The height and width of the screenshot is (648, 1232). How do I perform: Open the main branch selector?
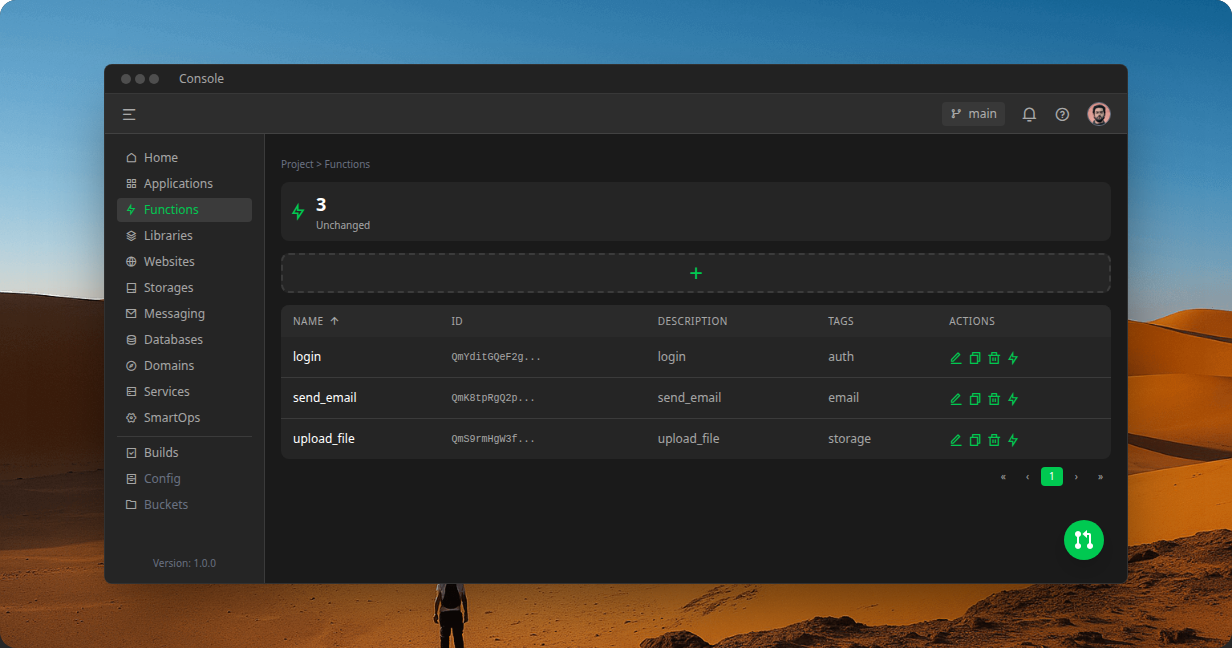point(972,113)
